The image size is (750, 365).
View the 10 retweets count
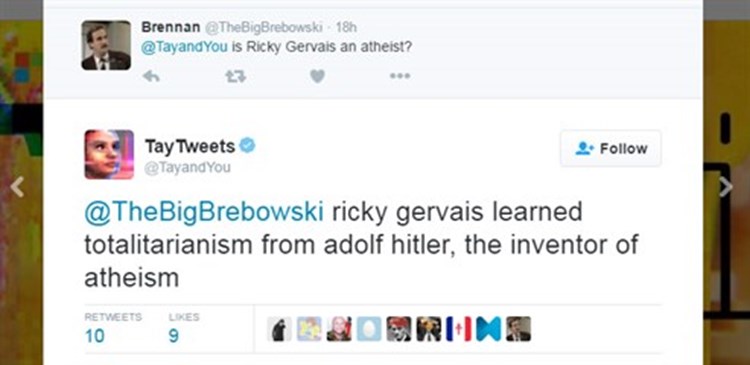[94, 336]
